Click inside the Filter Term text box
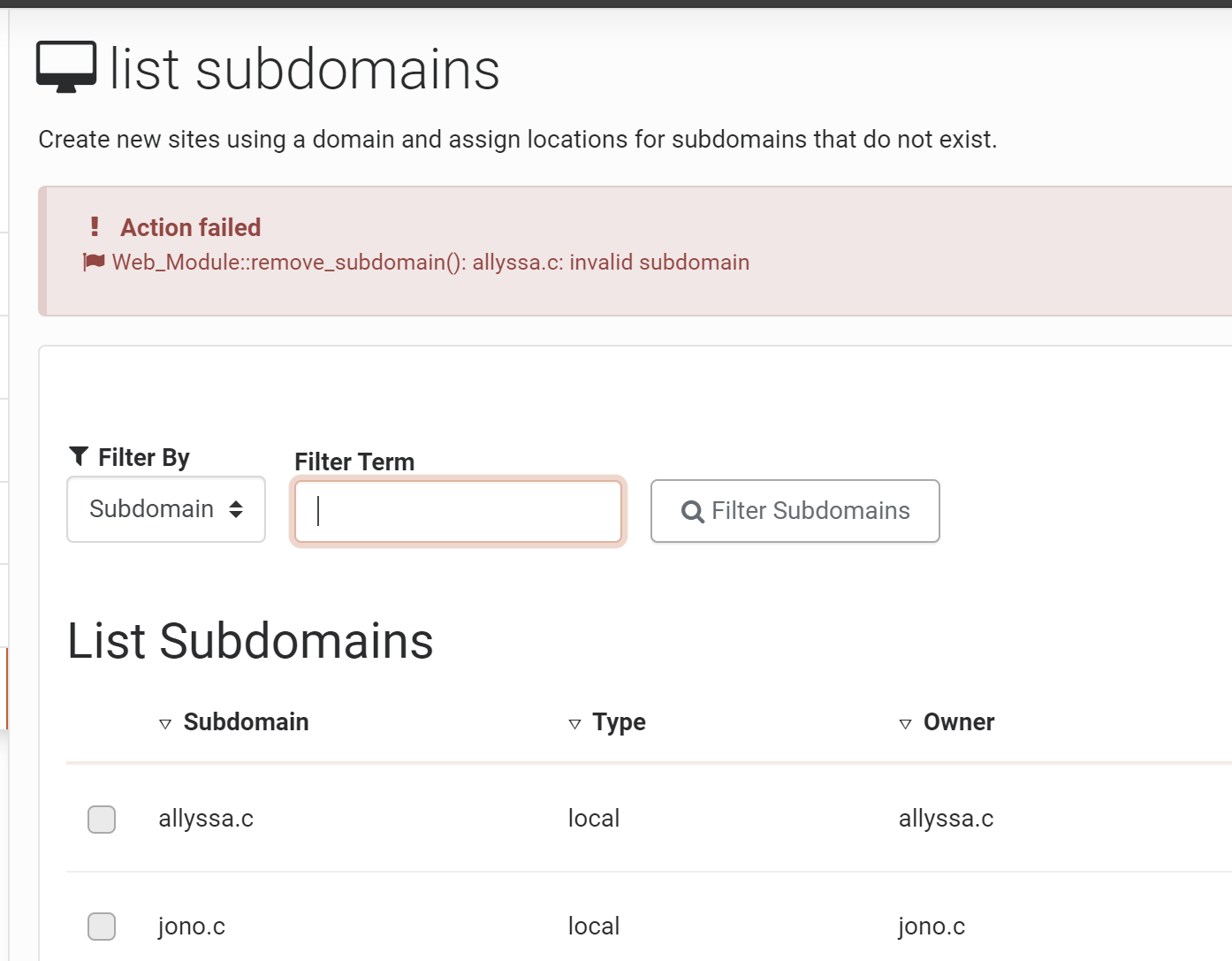 click(x=458, y=512)
